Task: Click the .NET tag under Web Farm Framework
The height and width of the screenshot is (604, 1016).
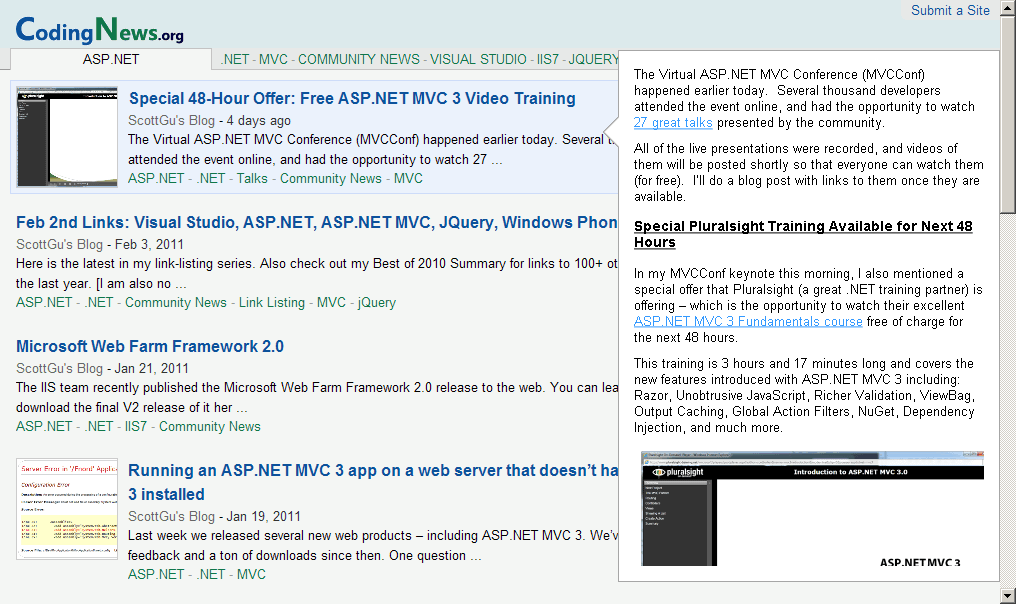Action: (x=98, y=426)
